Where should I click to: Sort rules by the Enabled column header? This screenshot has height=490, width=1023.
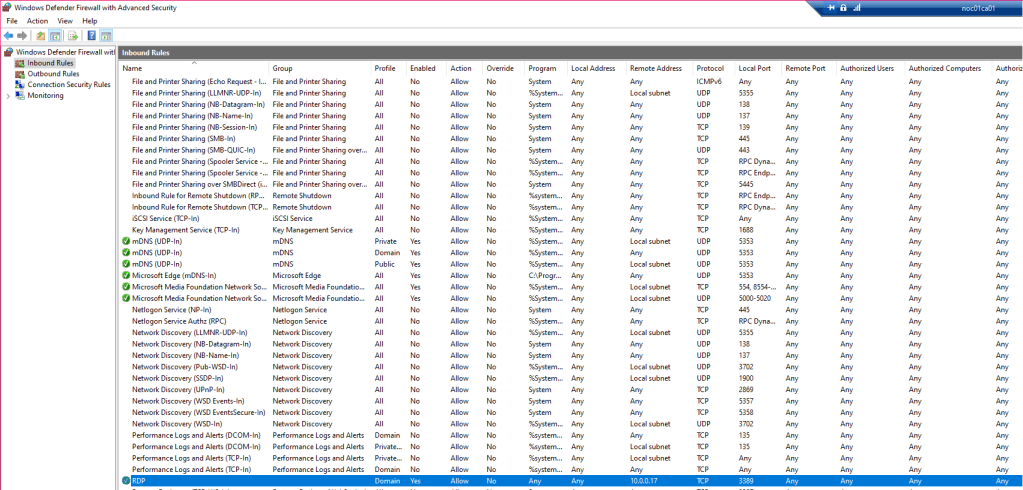(x=422, y=68)
